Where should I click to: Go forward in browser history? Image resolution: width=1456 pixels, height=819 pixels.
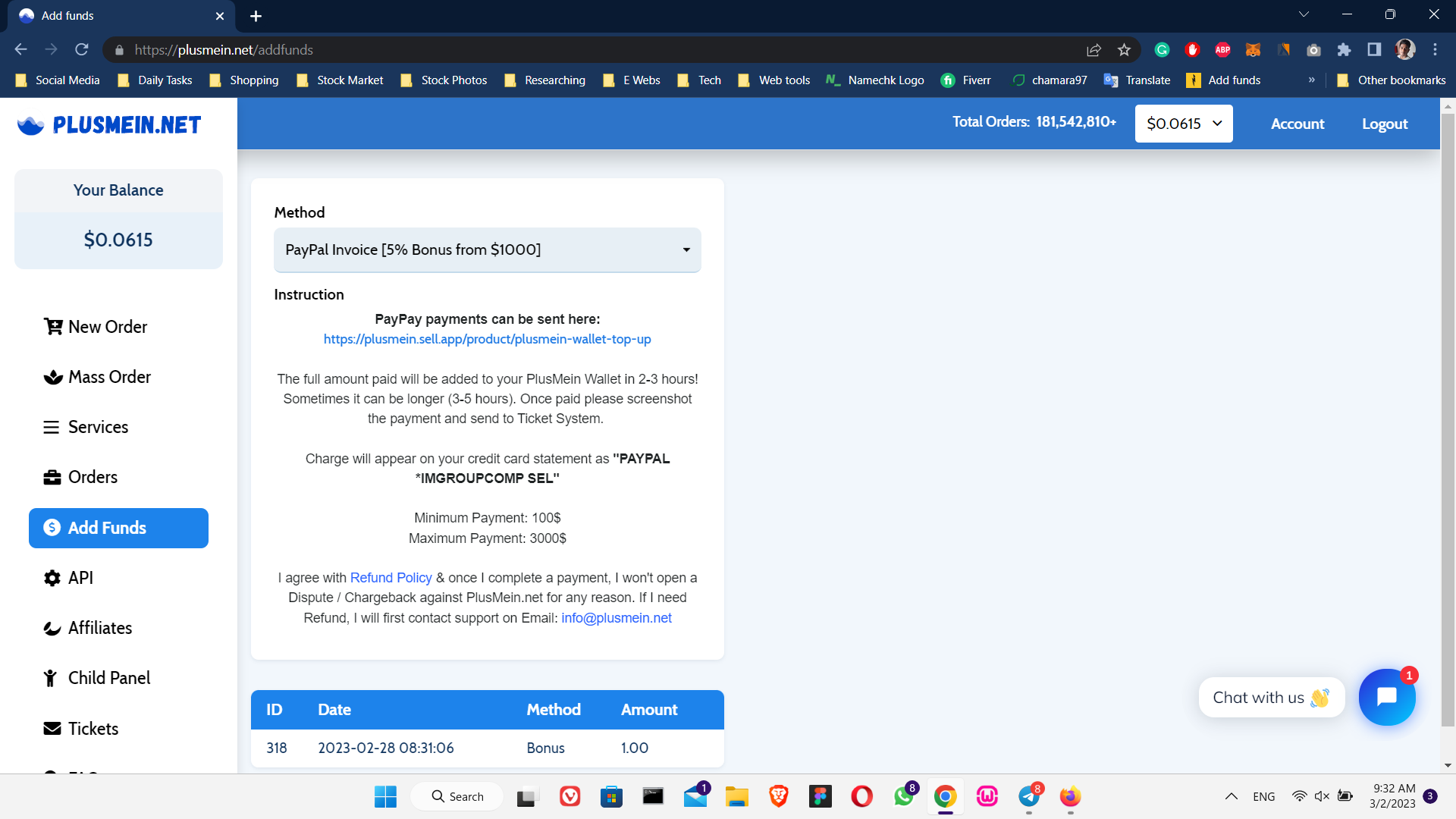pyautogui.click(x=51, y=49)
